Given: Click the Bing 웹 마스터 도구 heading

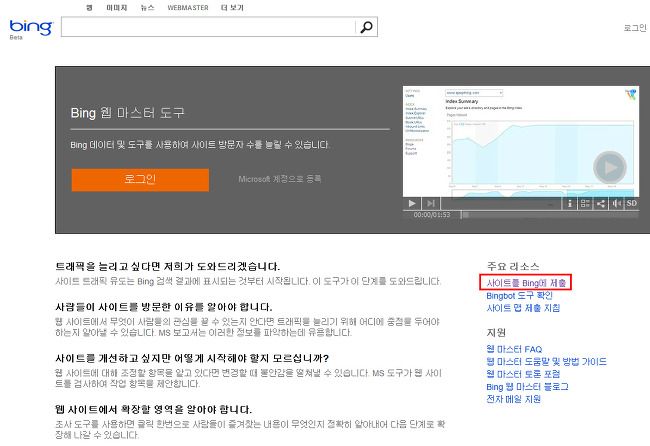Looking at the screenshot, I should (127, 113).
